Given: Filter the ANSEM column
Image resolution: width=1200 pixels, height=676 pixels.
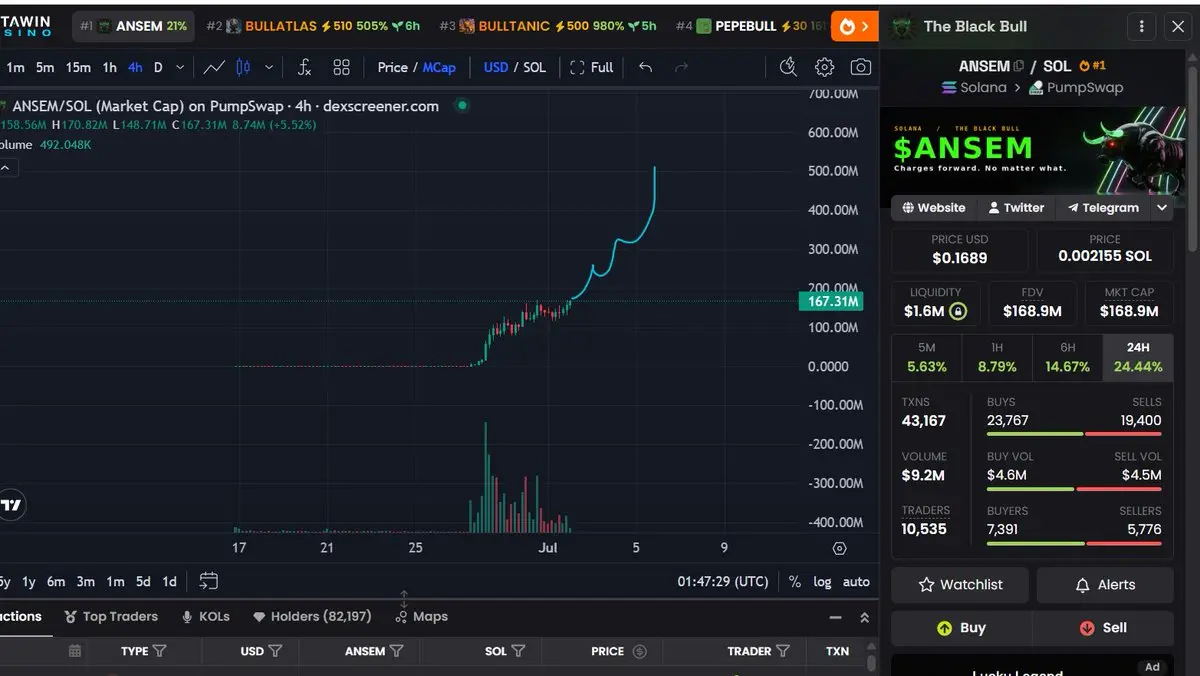Looking at the screenshot, I should (x=397, y=651).
